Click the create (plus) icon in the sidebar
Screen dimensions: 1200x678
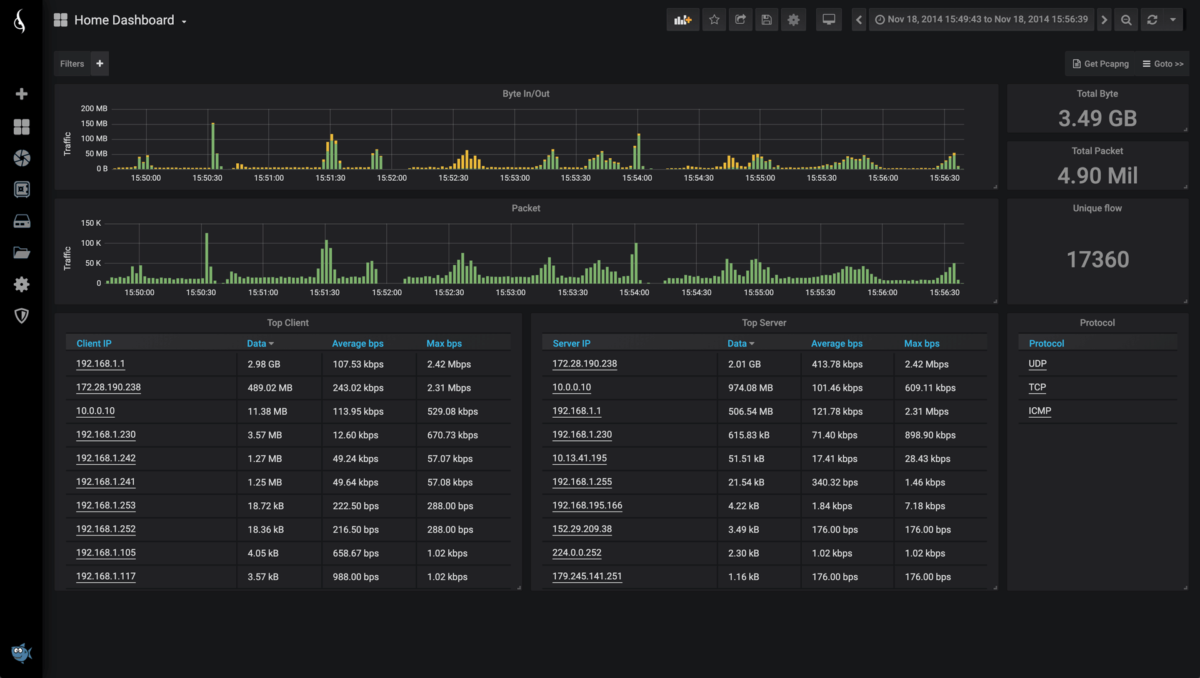point(21,93)
